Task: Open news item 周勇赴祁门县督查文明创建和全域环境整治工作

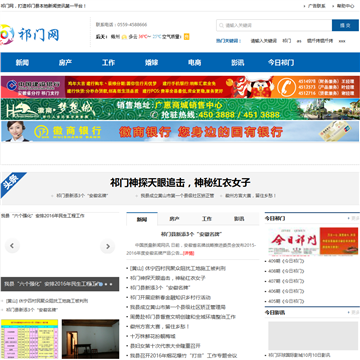Action: (x=183, y=317)
